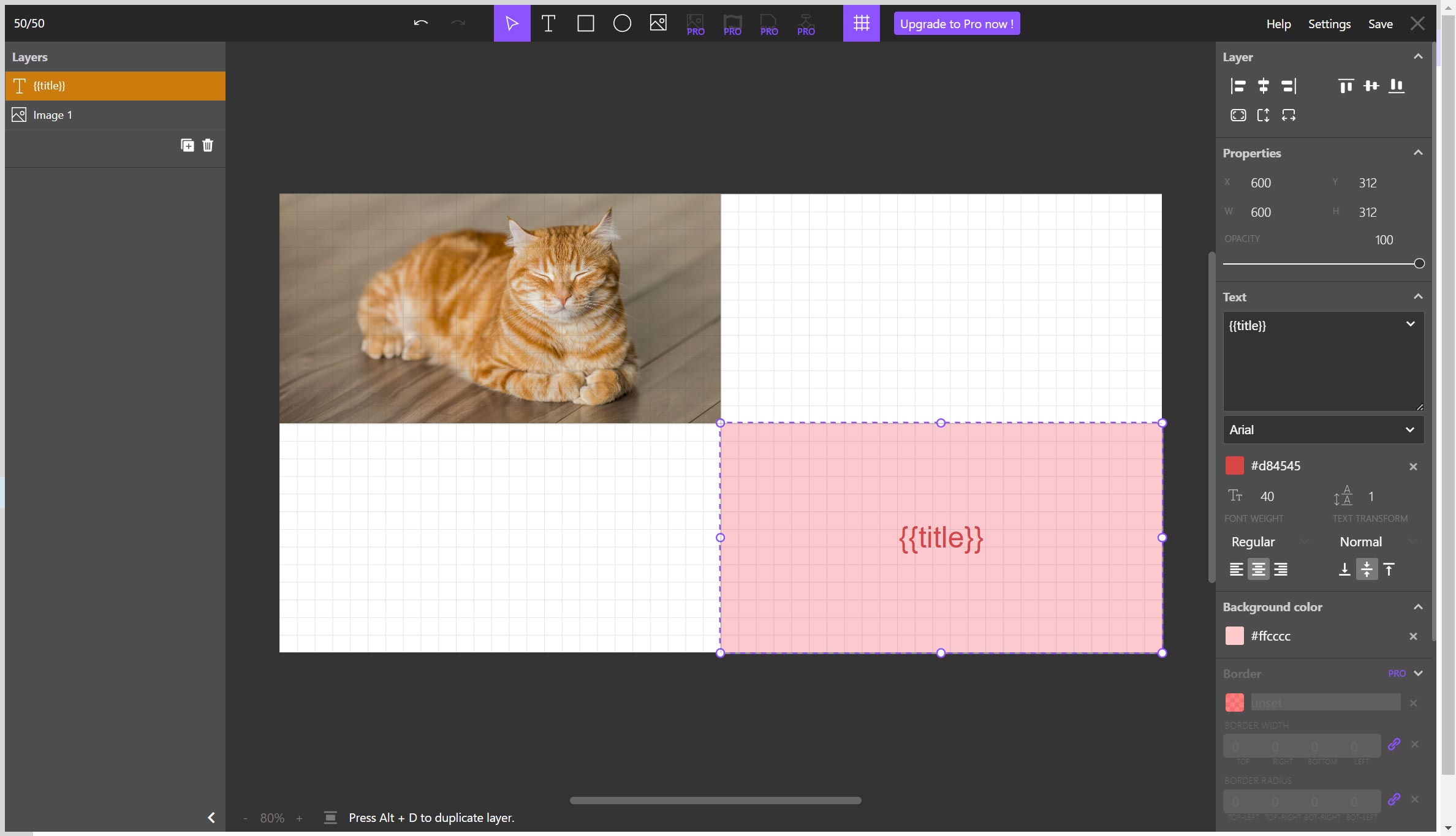Image resolution: width=1456 pixels, height=836 pixels.
Task: Select the Rectangle tool
Action: tap(585, 23)
